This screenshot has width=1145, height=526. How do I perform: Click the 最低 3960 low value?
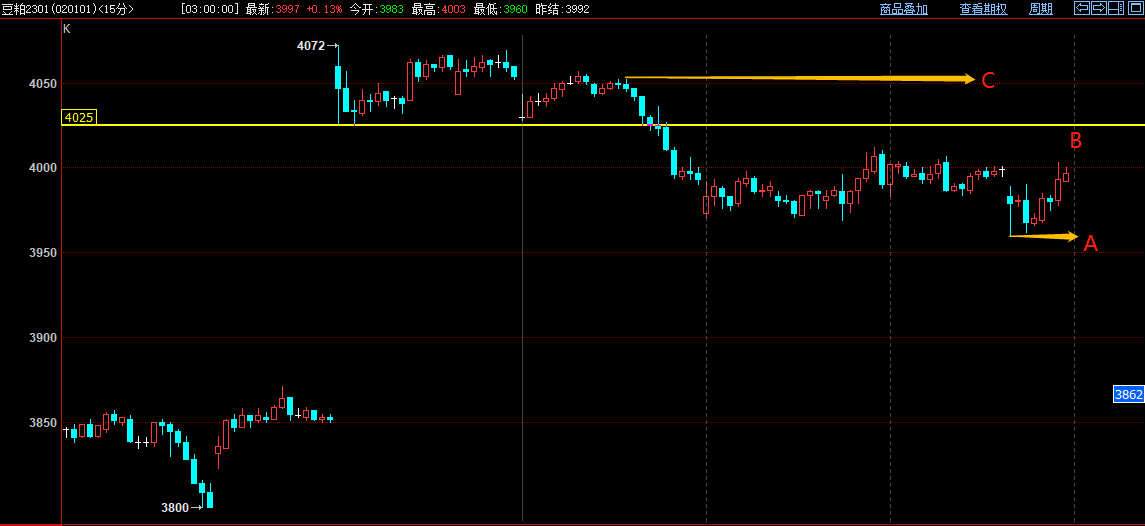(x=501, y=9)
